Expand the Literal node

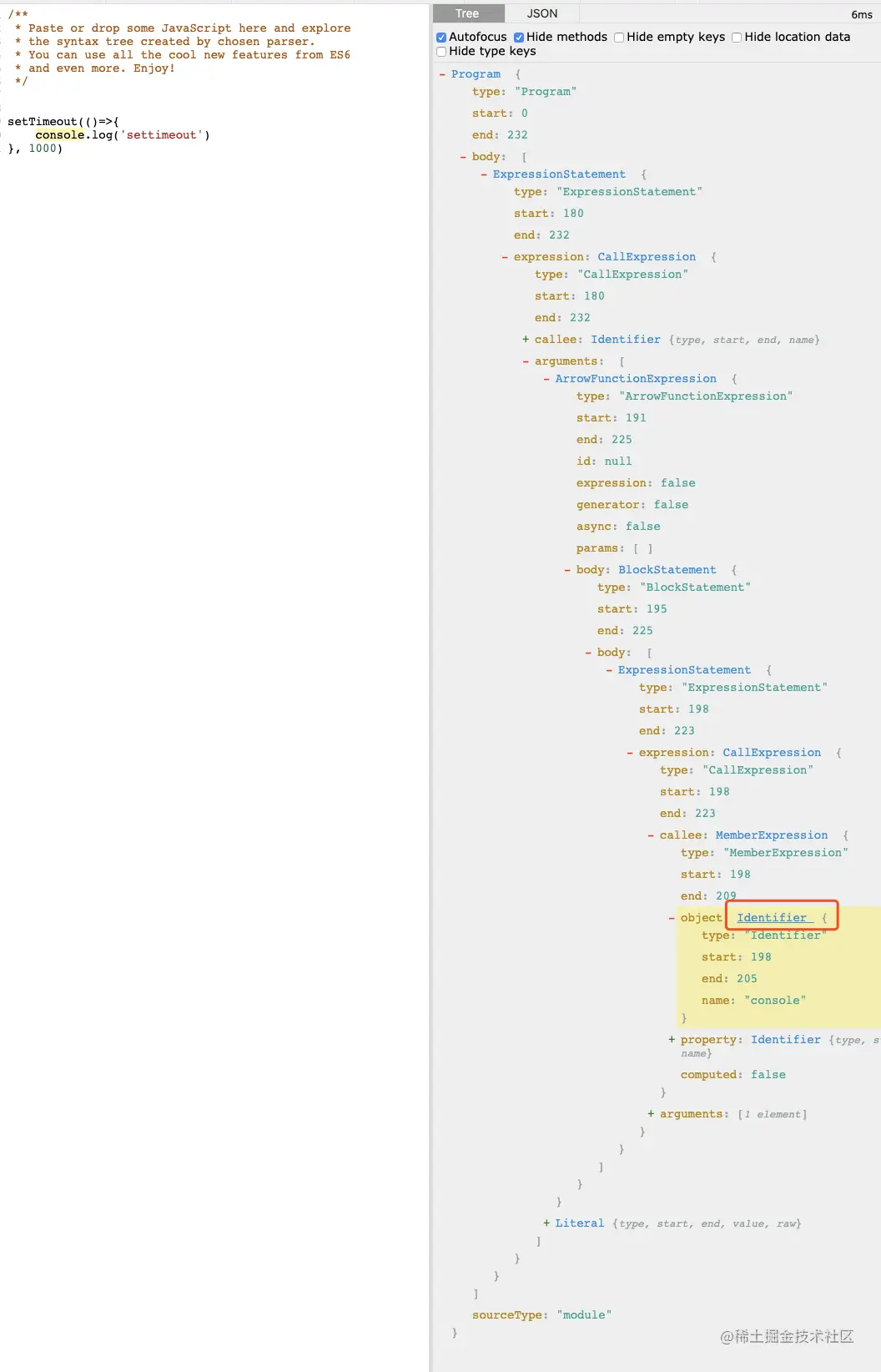[546, 1223]
